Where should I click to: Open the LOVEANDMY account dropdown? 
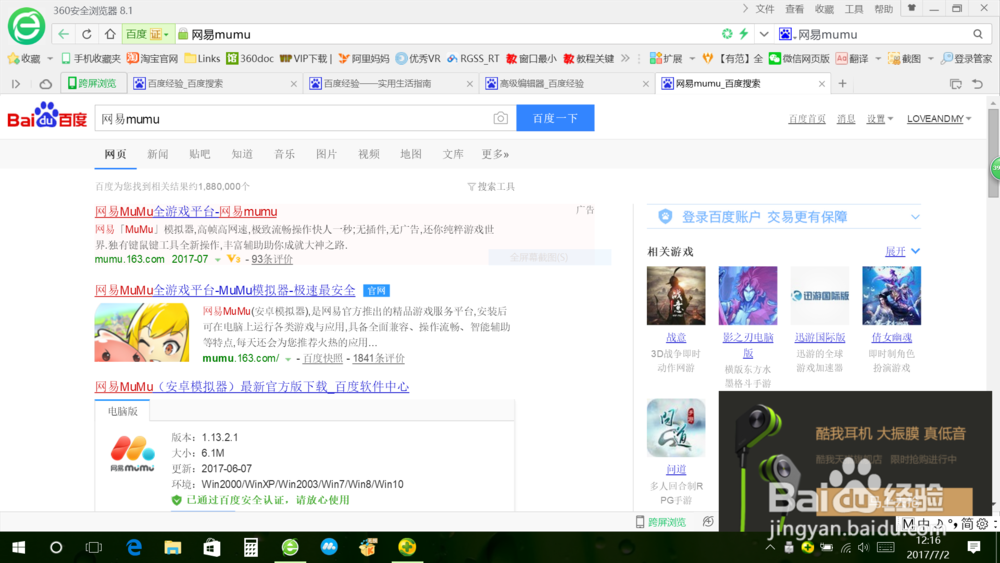(939, 119)
